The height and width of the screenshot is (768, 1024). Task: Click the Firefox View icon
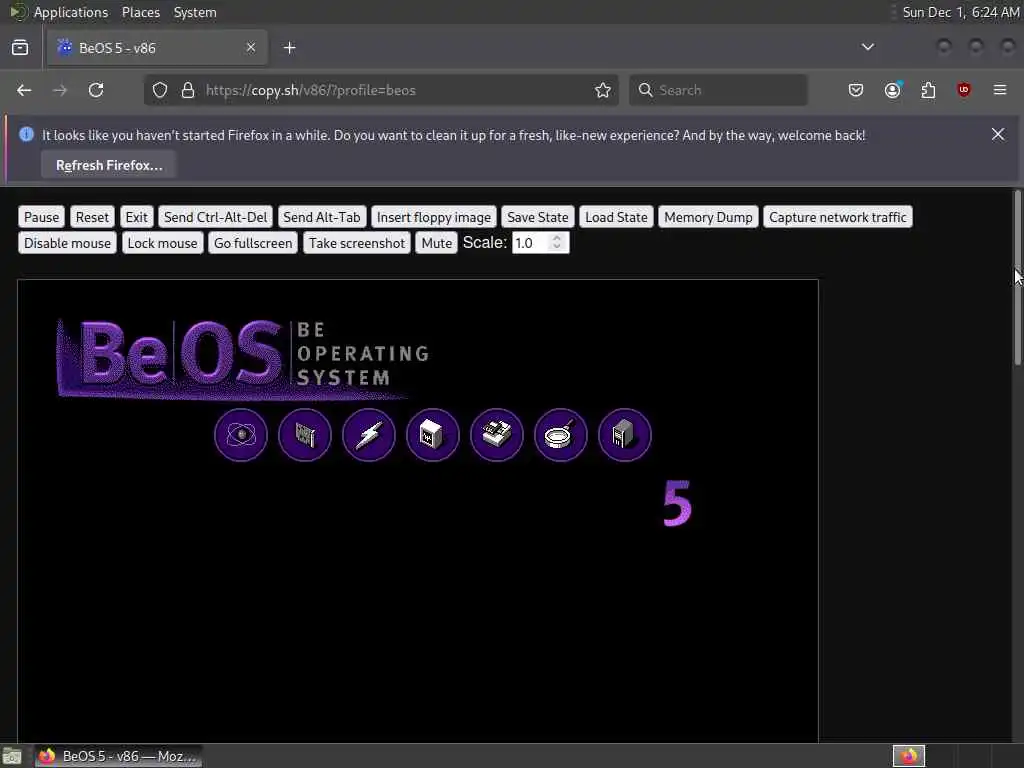pyautogui.click(x=20, y=48)
